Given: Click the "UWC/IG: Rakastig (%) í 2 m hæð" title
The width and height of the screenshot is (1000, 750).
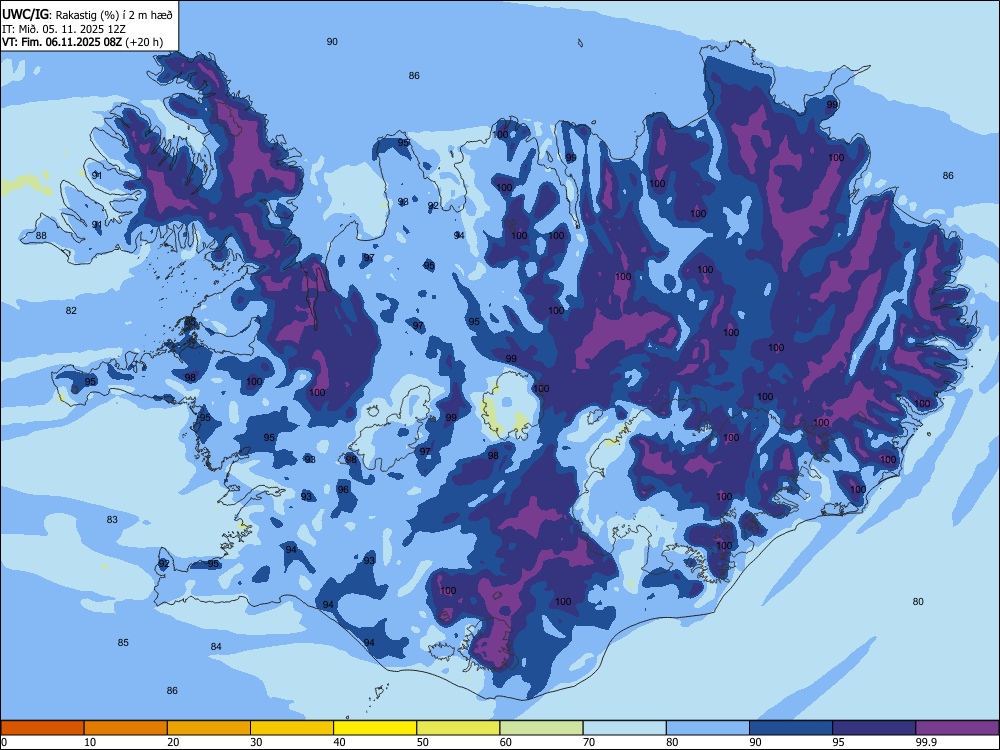Looking at the screenshot, I should point(87,14).
